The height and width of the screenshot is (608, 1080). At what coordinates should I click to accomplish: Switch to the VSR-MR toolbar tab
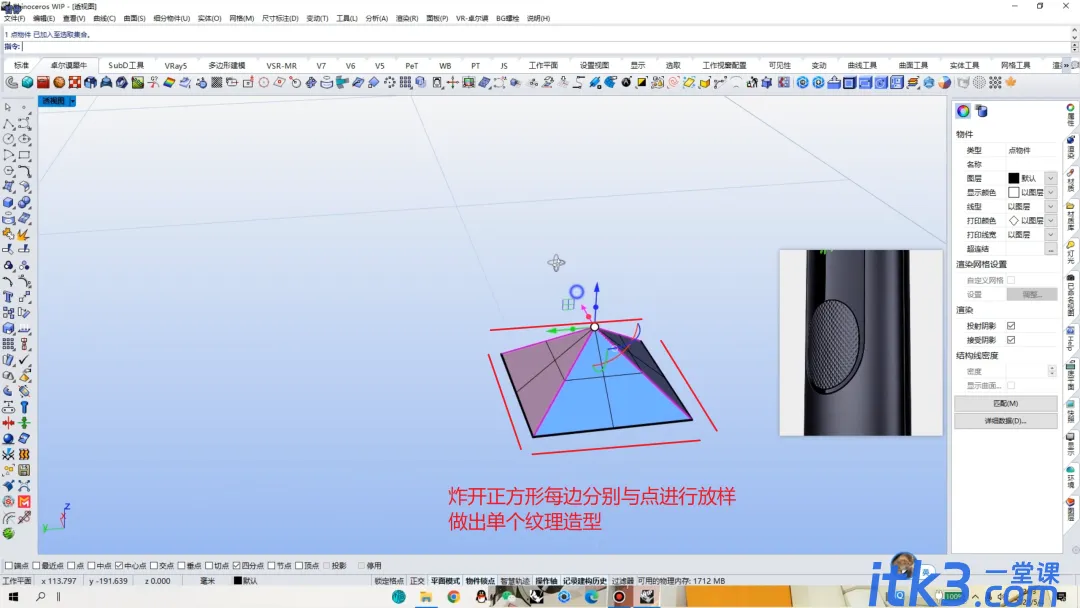(x=282, y=65)
